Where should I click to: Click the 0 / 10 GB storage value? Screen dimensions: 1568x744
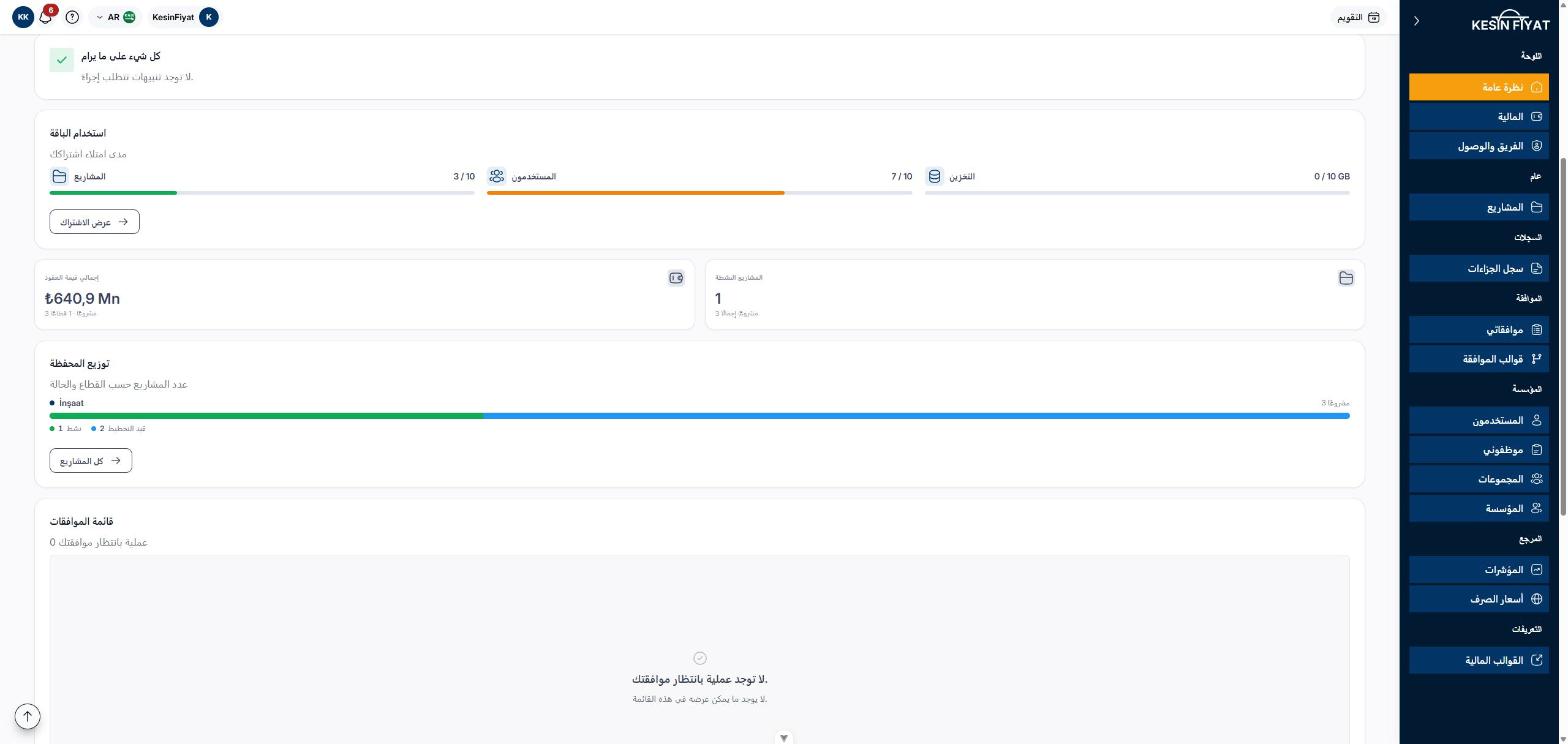pos(1332,176)
